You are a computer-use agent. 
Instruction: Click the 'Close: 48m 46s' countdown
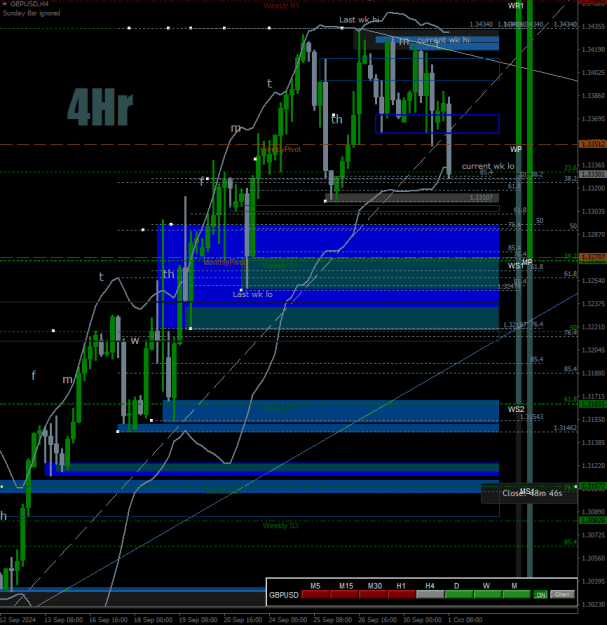pyautogui.click(x=532, y=493)
